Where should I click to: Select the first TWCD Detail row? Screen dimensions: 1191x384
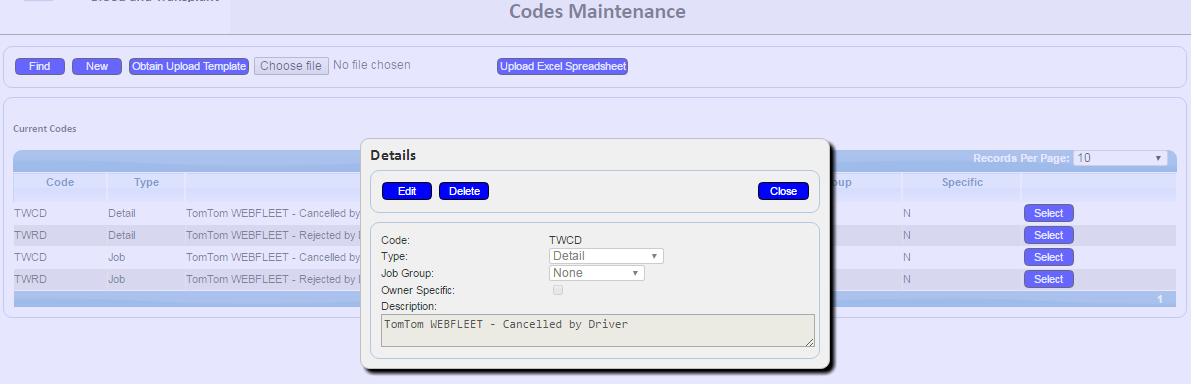click(1048, 213)
